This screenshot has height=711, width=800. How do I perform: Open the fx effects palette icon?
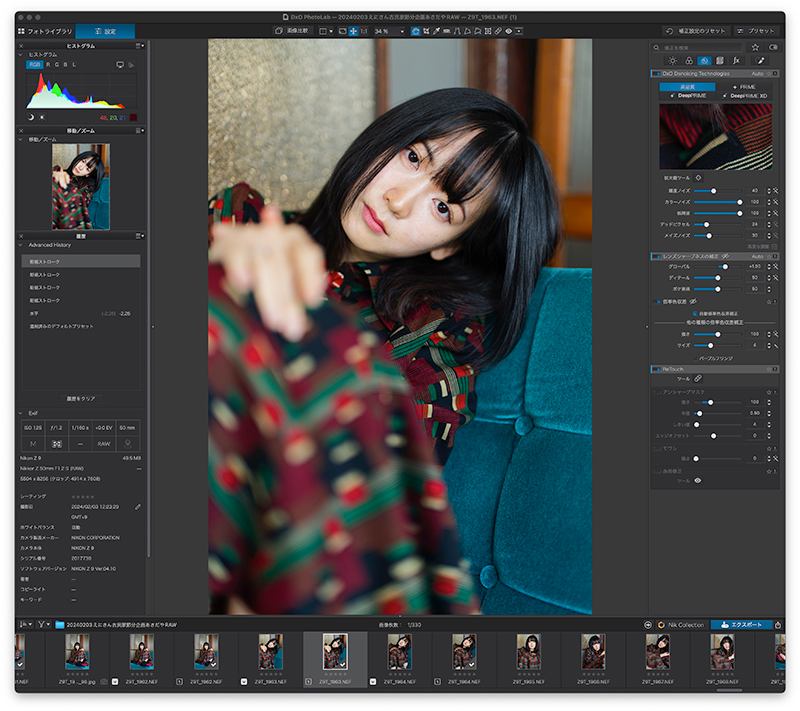click(736, 61)
